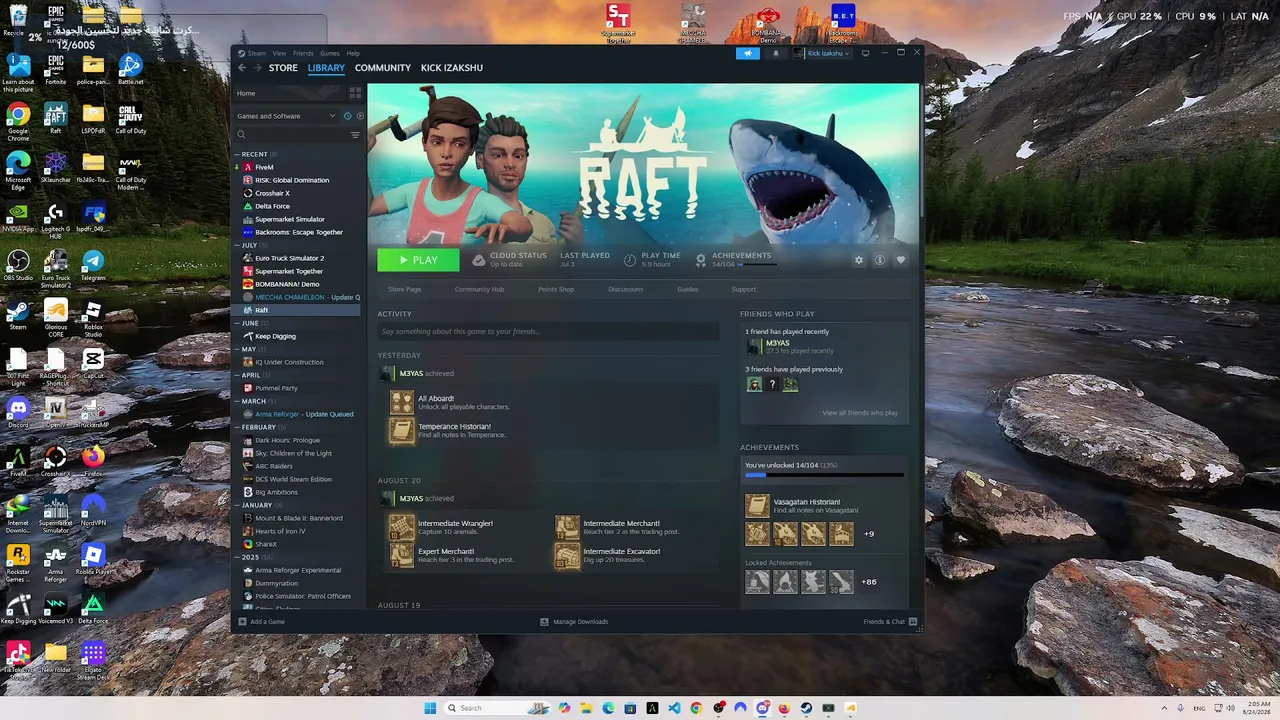Open the Friends menu
This screenshot has width=1280, height=720.
point(303,53)
